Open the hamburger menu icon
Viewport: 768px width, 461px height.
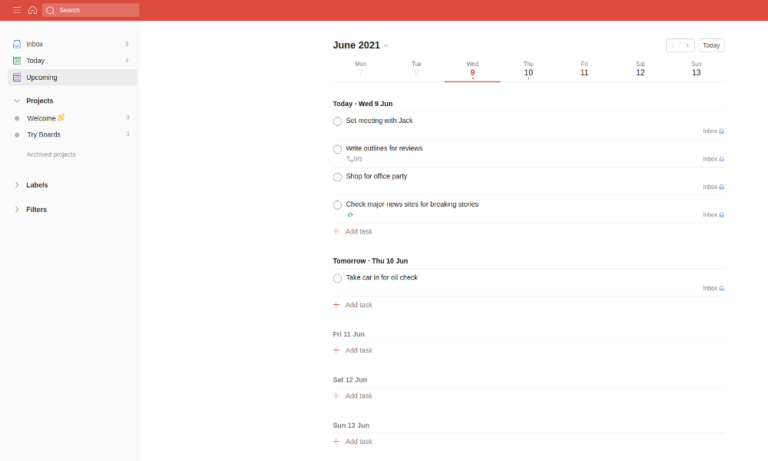17,10
